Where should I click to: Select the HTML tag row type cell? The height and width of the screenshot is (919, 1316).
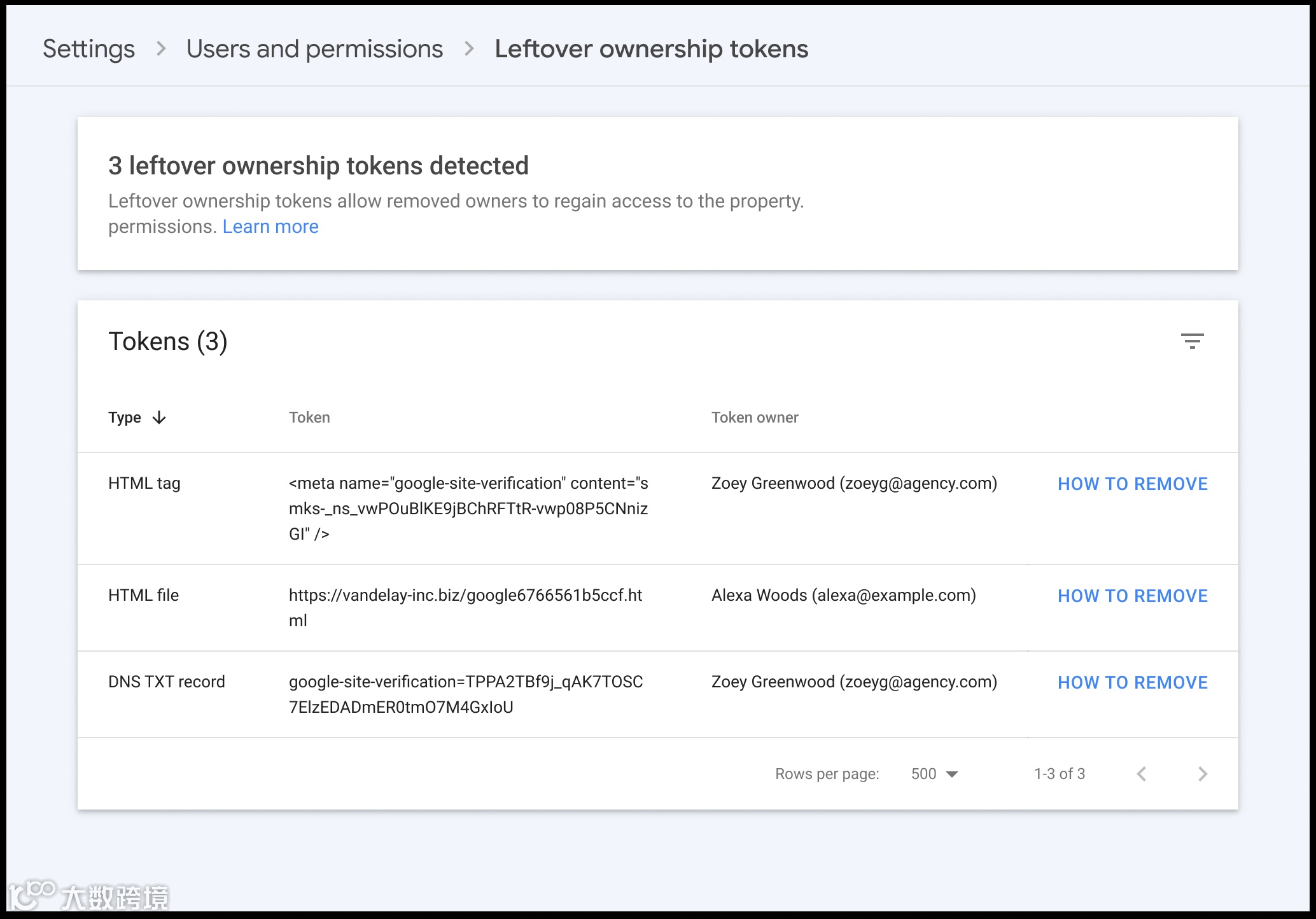[144, 484]
